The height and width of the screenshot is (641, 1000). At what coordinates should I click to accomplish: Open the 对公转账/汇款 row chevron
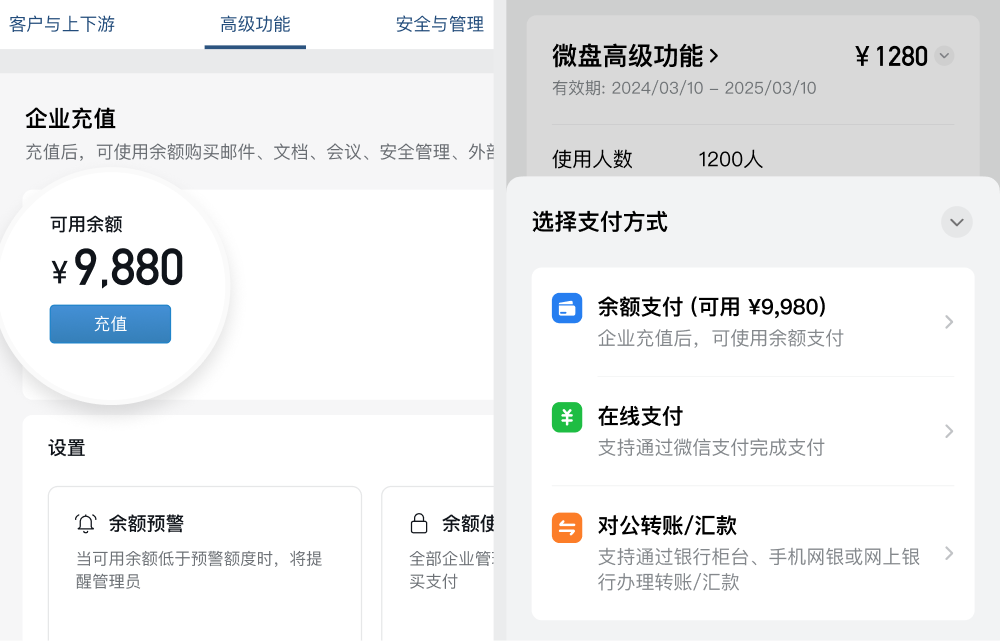949,553
